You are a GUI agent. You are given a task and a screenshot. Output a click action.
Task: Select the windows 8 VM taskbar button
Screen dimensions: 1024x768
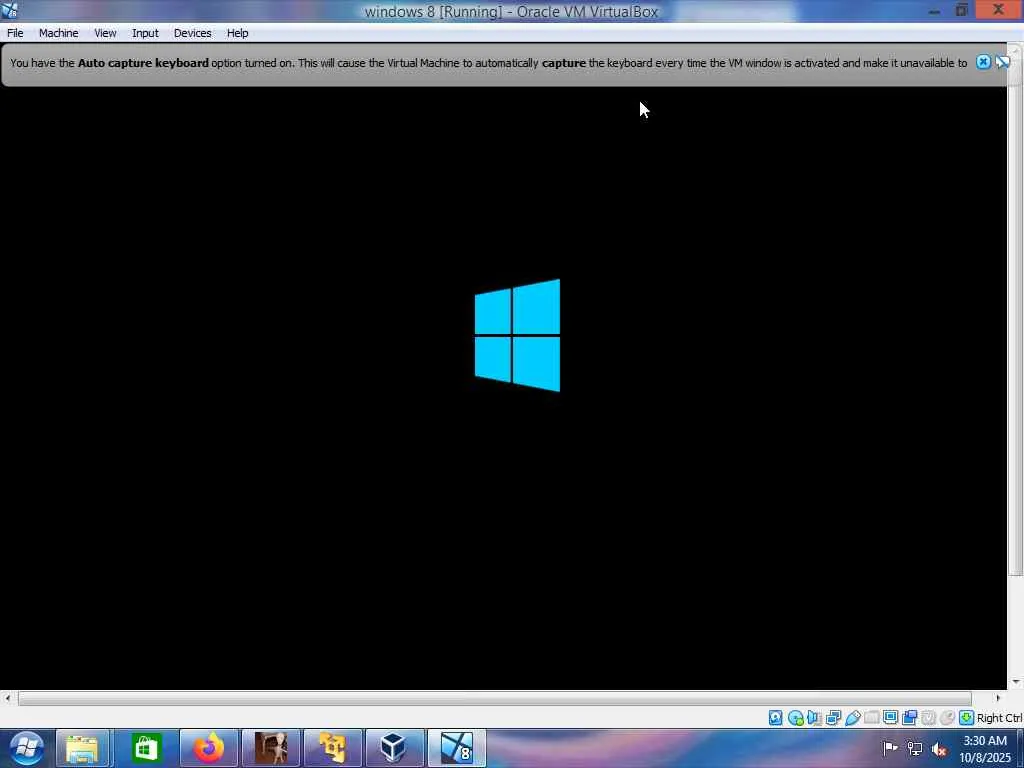point(456,748)
